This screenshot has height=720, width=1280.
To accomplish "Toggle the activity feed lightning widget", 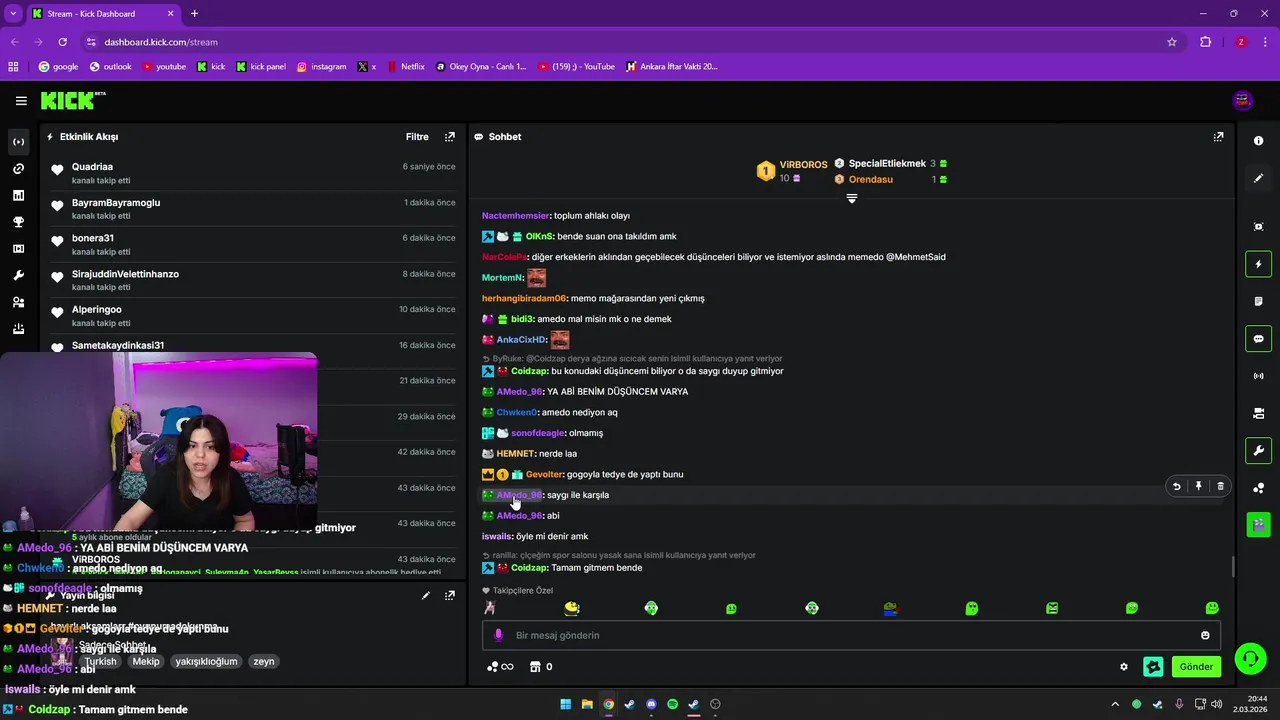I will click(1258, 264).
